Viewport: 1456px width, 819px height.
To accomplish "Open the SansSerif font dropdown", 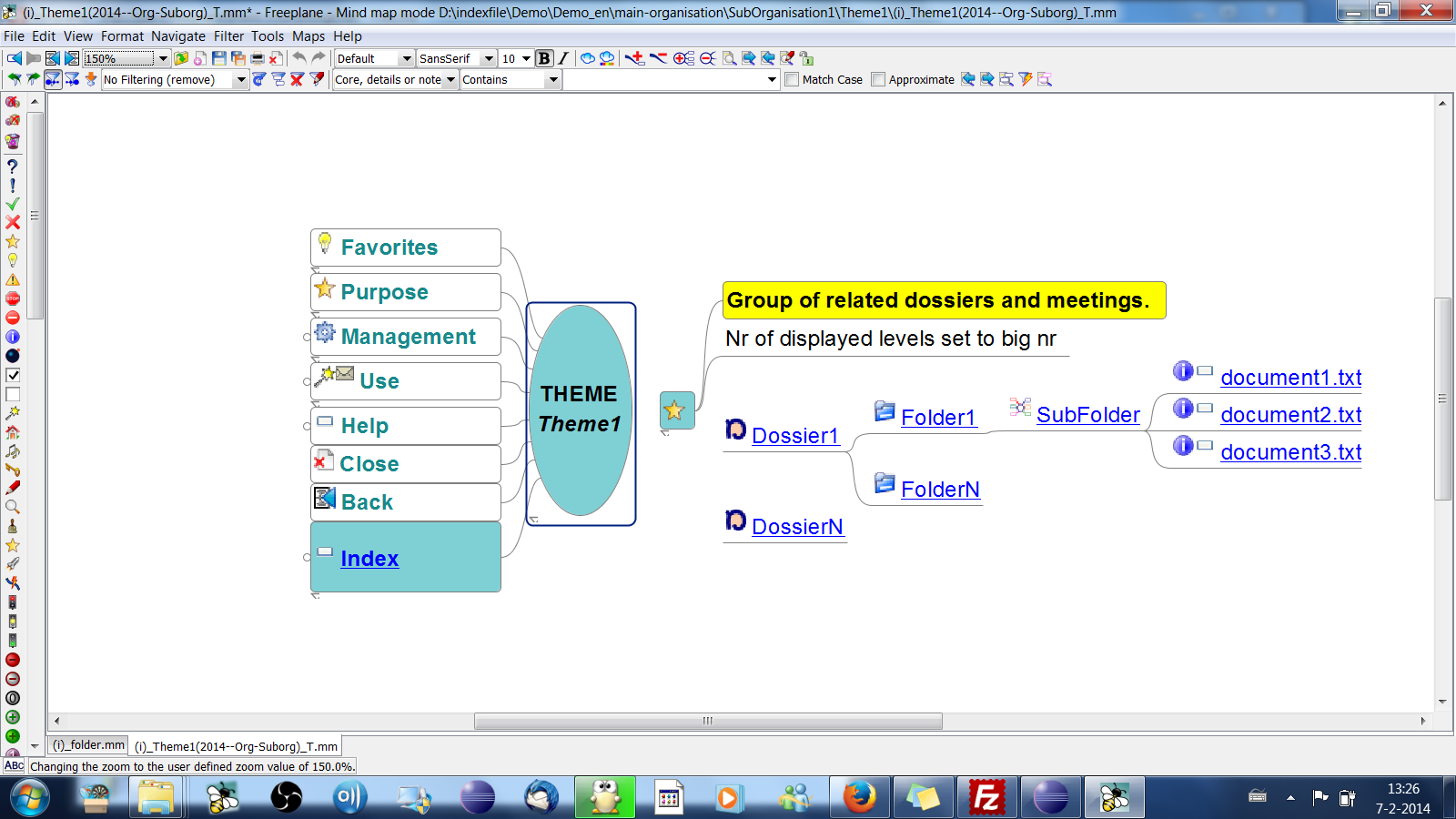I will coord(489,58).
